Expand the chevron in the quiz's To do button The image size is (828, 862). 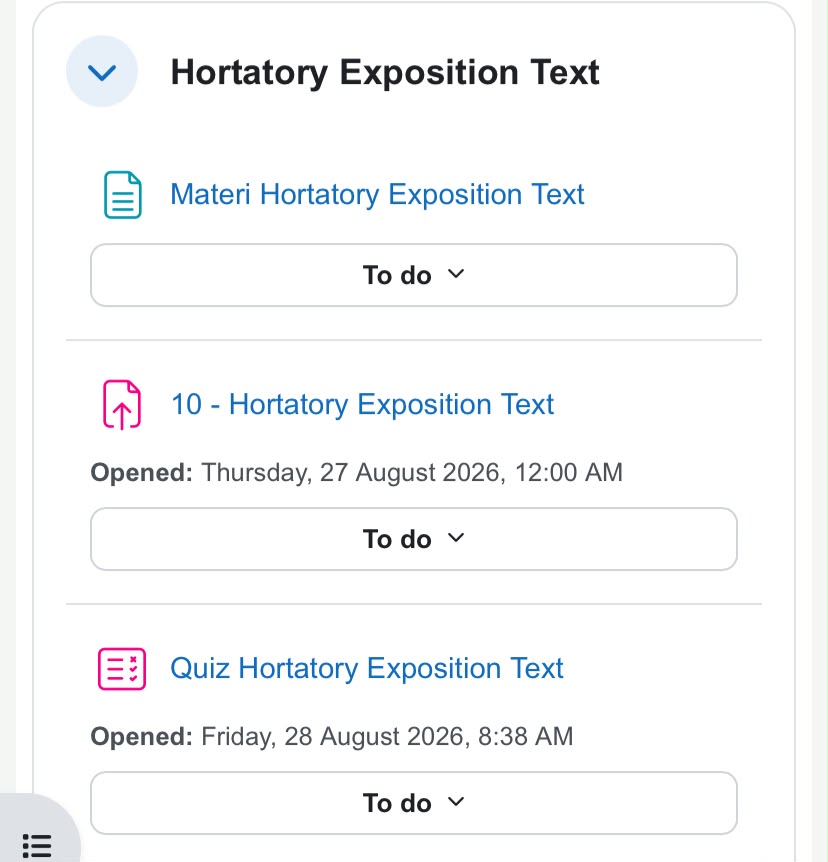click(456, 802)
